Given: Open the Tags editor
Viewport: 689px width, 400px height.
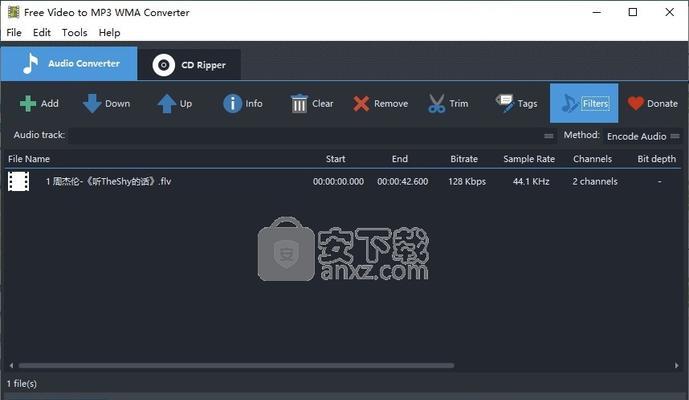Looking at the screenshot, I should pyautogui.click(x=516, y=104).
